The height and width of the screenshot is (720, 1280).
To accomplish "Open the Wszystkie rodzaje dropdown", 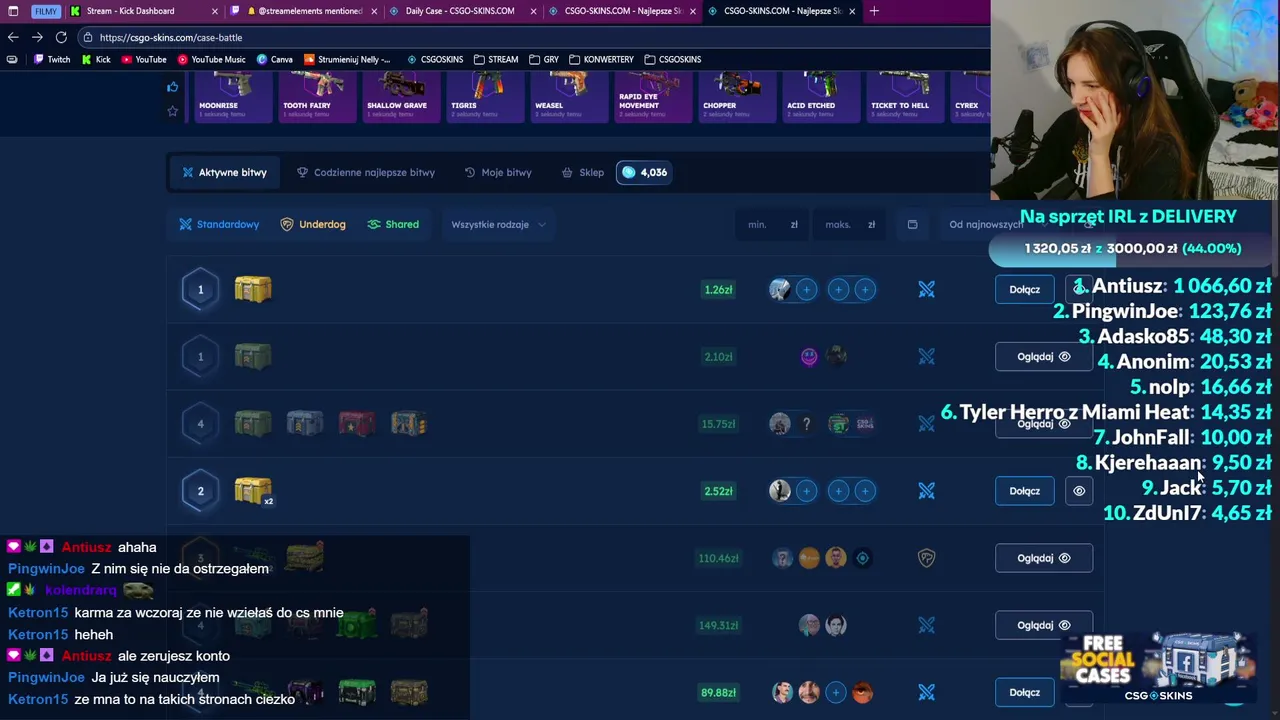I will pyautogui.click(x=498, y=224).
